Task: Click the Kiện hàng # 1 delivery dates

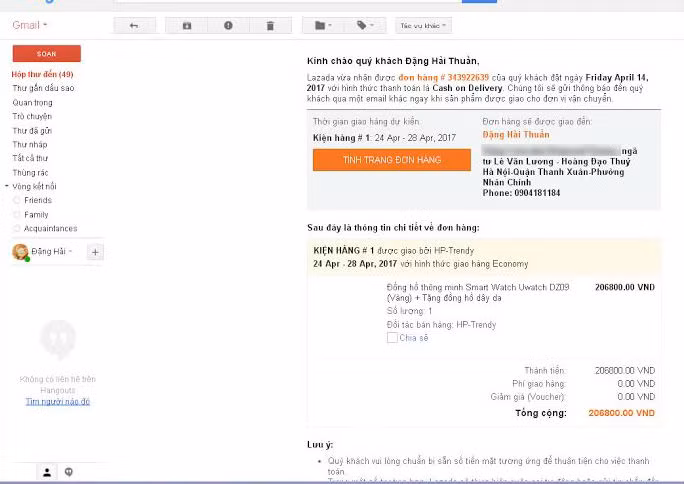Action: point(384,138)
